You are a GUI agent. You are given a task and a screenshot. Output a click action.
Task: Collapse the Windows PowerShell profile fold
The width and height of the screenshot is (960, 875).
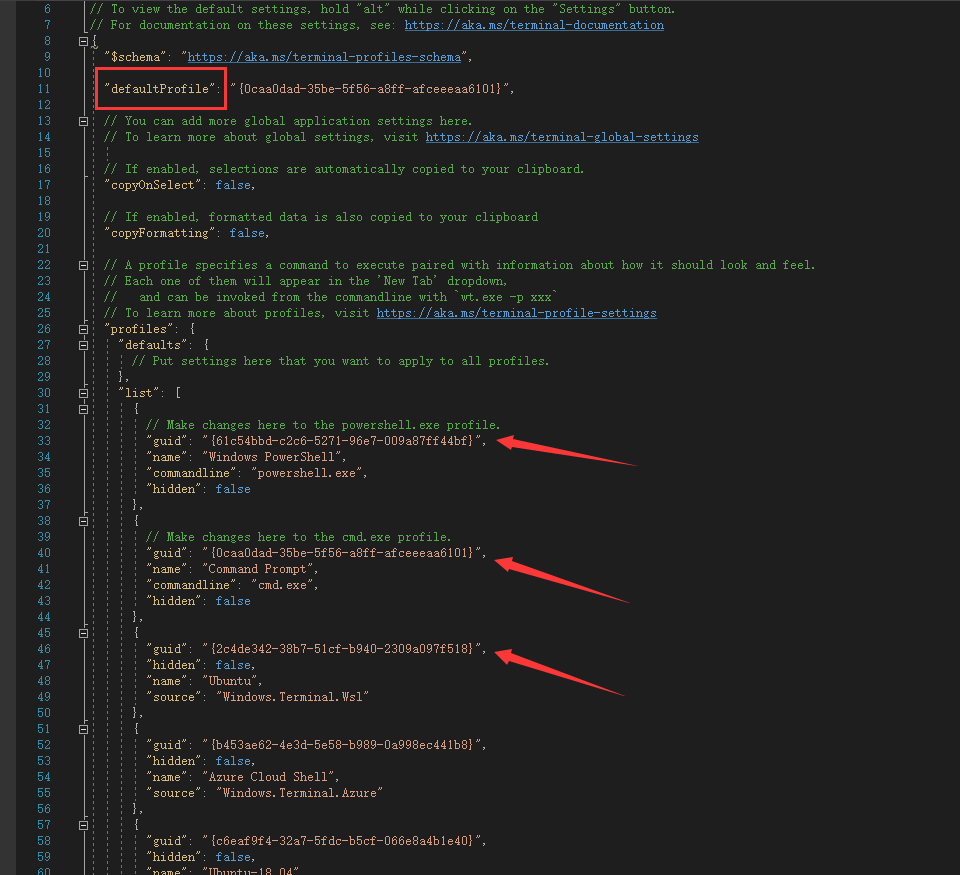click(84, 408)
